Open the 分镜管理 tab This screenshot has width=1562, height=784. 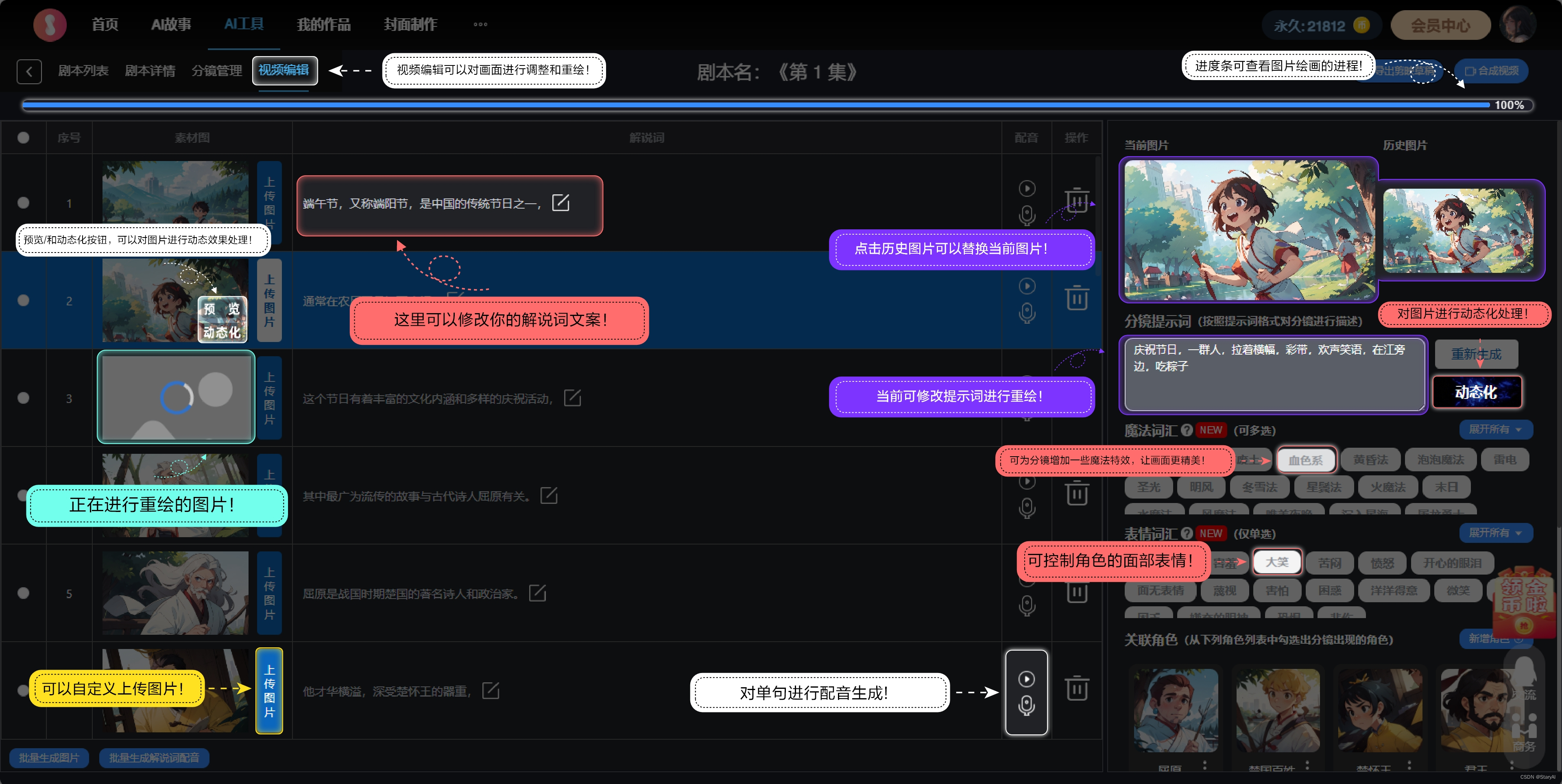(x=216, y=71)
